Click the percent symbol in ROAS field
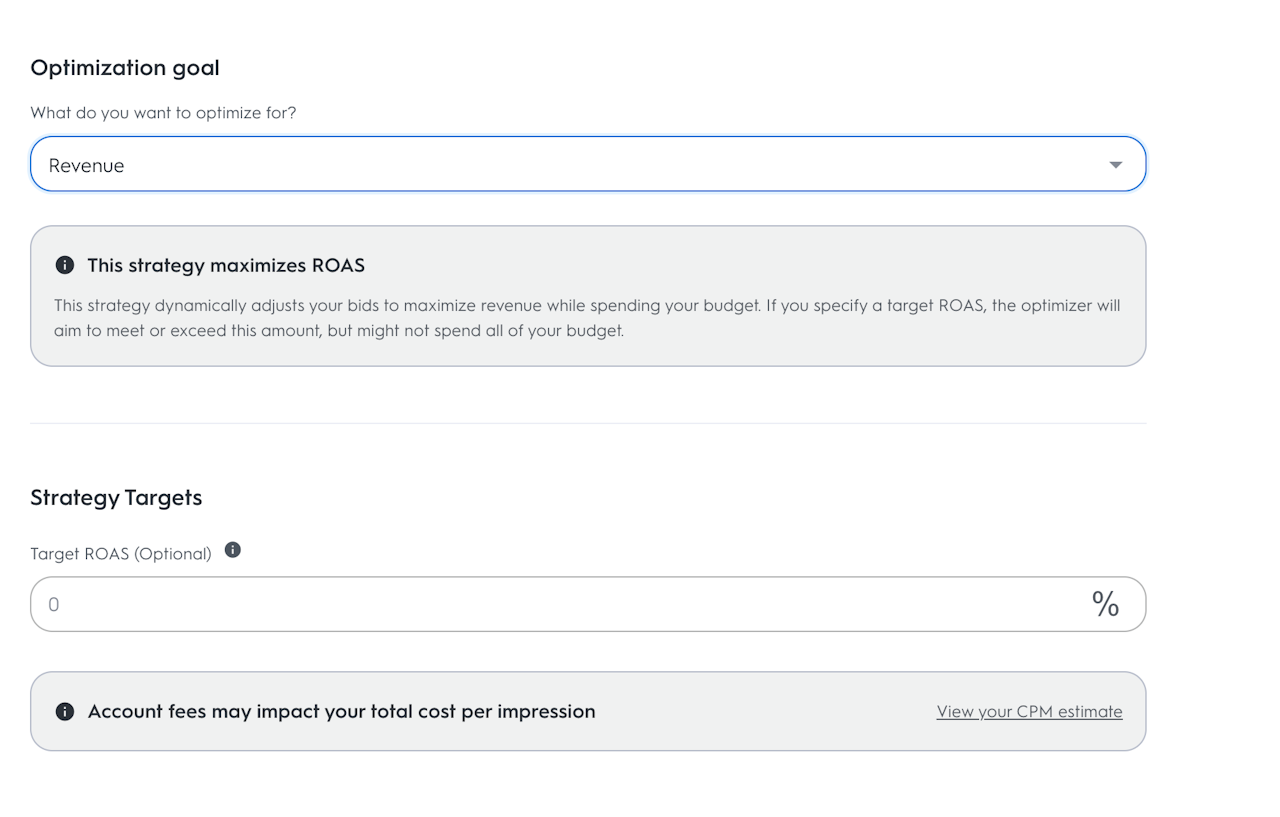 (x=1105, y=604)
